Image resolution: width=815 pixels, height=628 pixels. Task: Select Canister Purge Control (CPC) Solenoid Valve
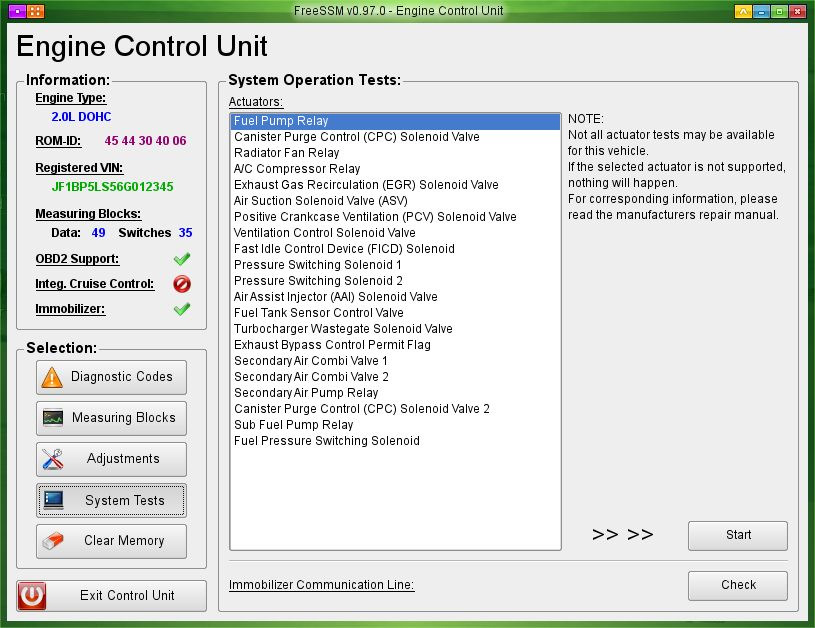[395, 137]
